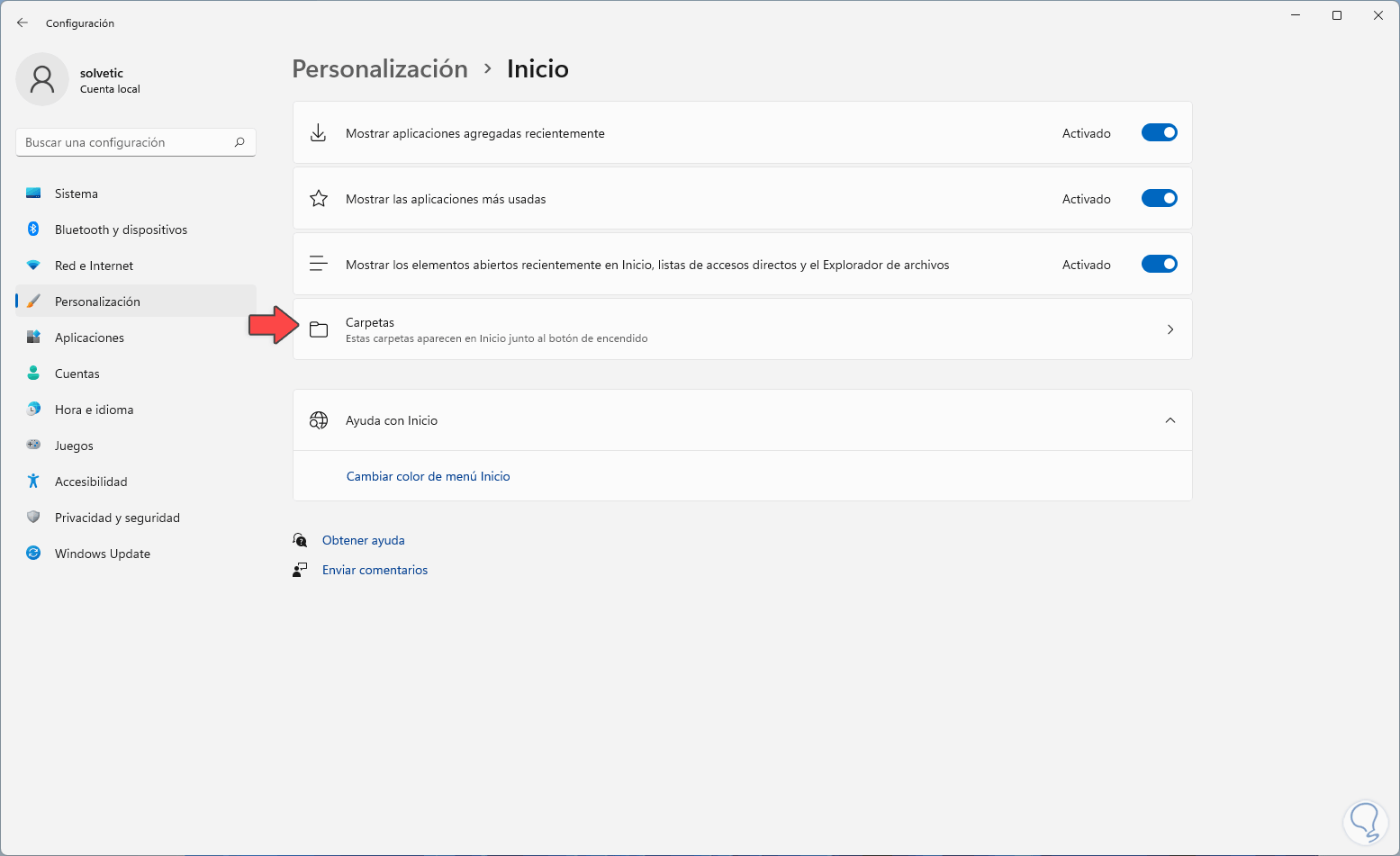The height and width of the screenshot is (856, 1400).
Task: Click the Enviar comentarios link
Action: click(375, 570)
